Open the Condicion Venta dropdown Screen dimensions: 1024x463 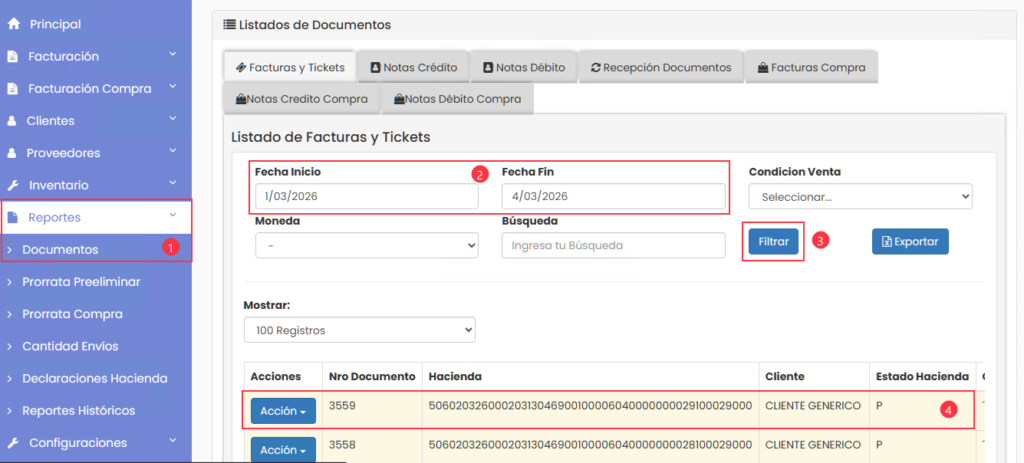point(860,197)
